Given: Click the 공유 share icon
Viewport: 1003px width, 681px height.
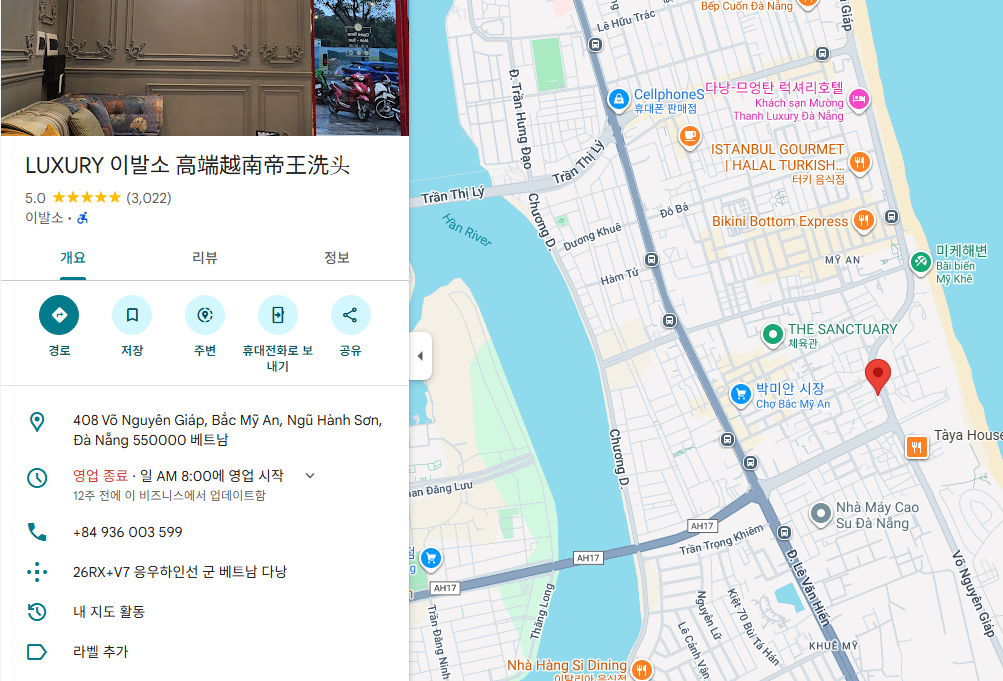Looking at the screenshot, I should 350,315.
